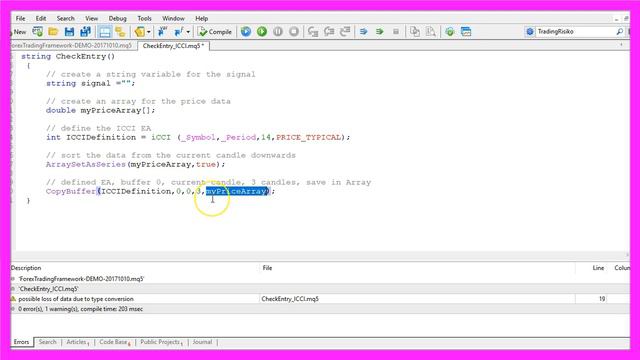Click the stop debugging icon
Viewport: 640px width, 360px height.
click(x=294, y=31)
